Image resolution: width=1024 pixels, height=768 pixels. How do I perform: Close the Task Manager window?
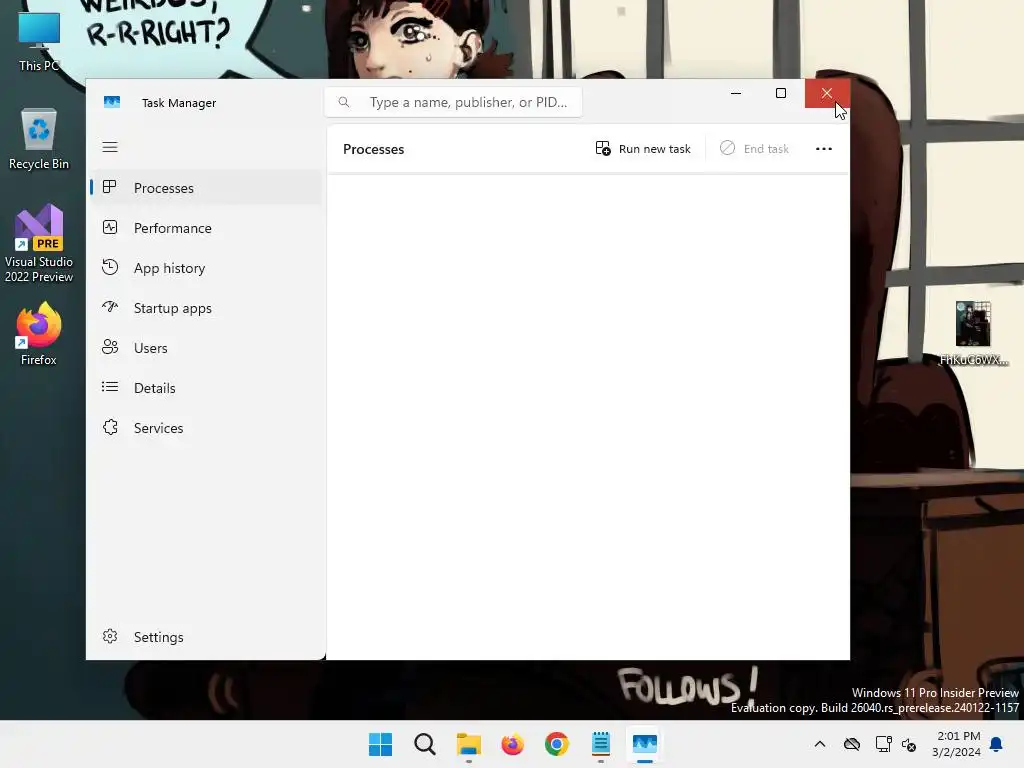[x=827, y=93]
